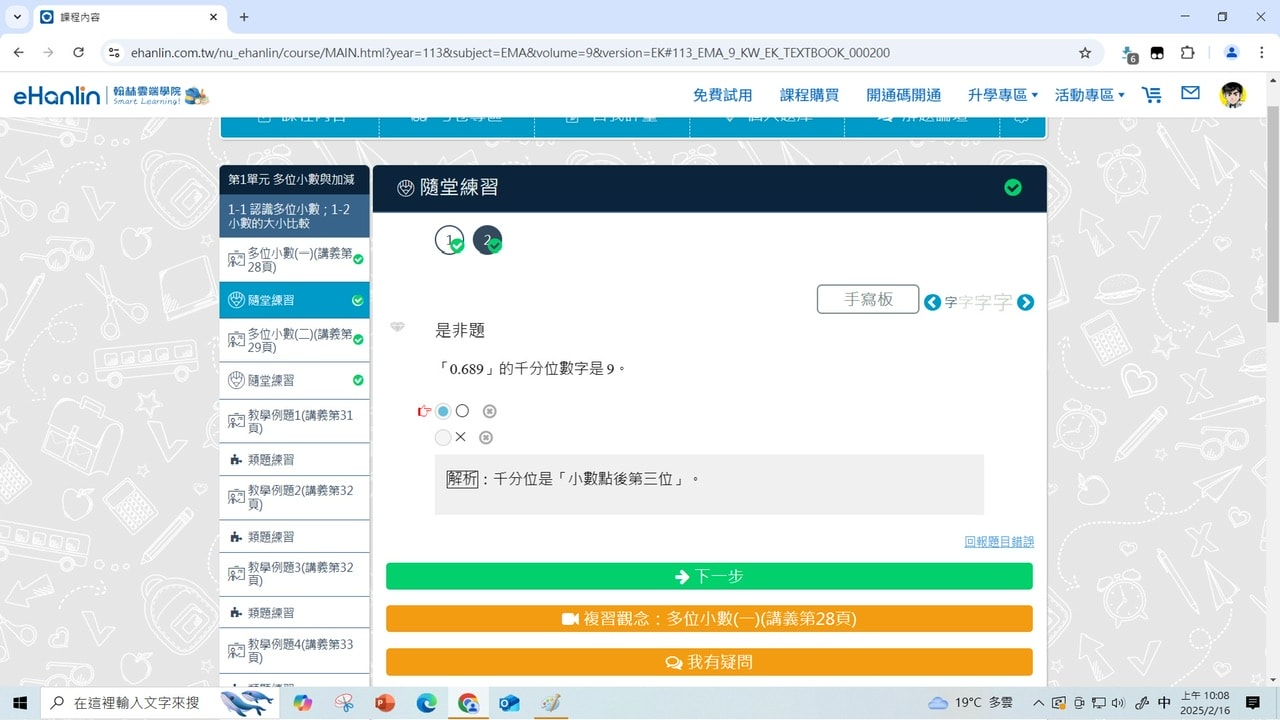Open the Windows Start menu
Image resolution: width=1280 pixels, height=720 pixels.
coord(18,703)
